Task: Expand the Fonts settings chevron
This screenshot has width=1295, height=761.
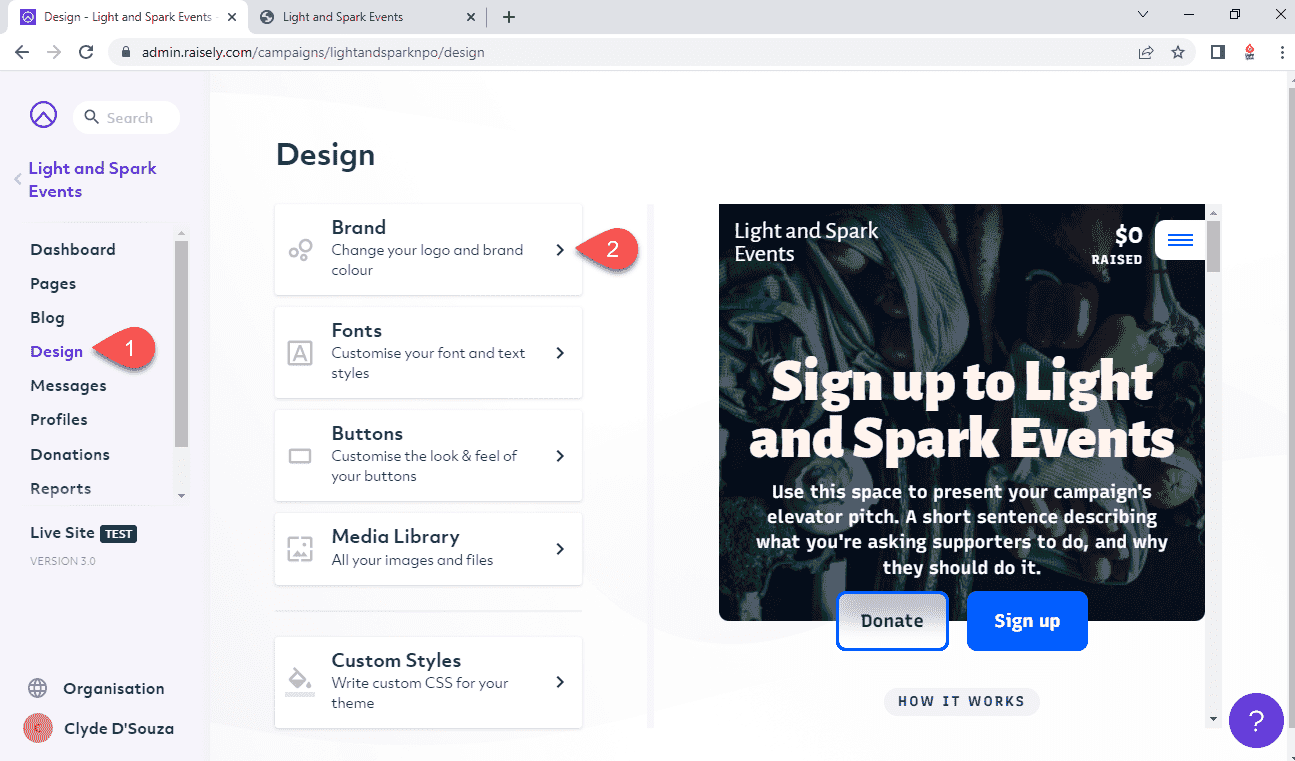Action: [560, 353]
